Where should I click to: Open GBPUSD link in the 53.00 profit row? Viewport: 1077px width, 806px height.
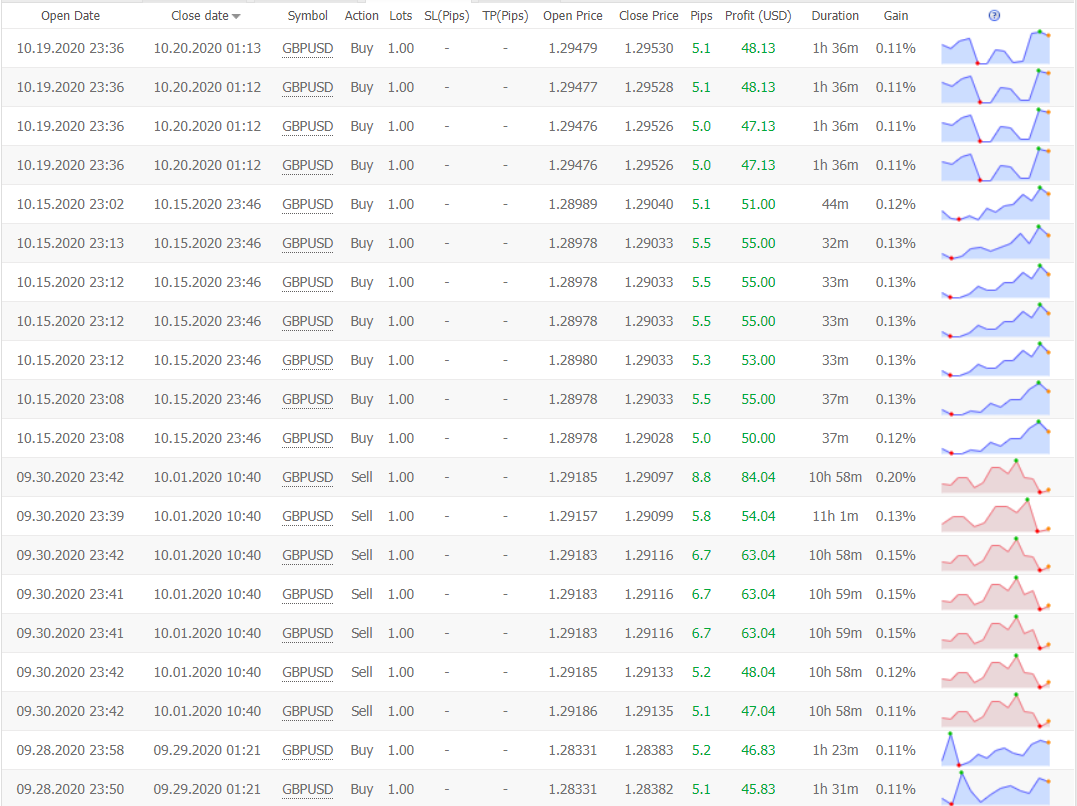tap(307, 361)
